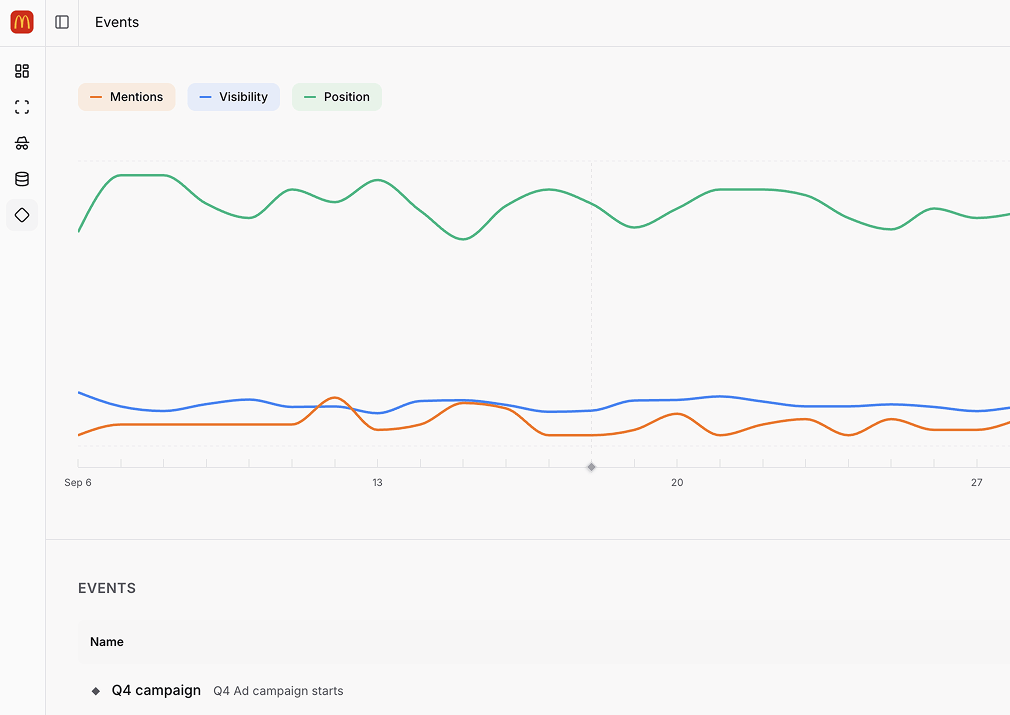Click the event diamond marker on the chart axis
The width and height of the screenshot is (1010, 715).
[x=591, y=467]
